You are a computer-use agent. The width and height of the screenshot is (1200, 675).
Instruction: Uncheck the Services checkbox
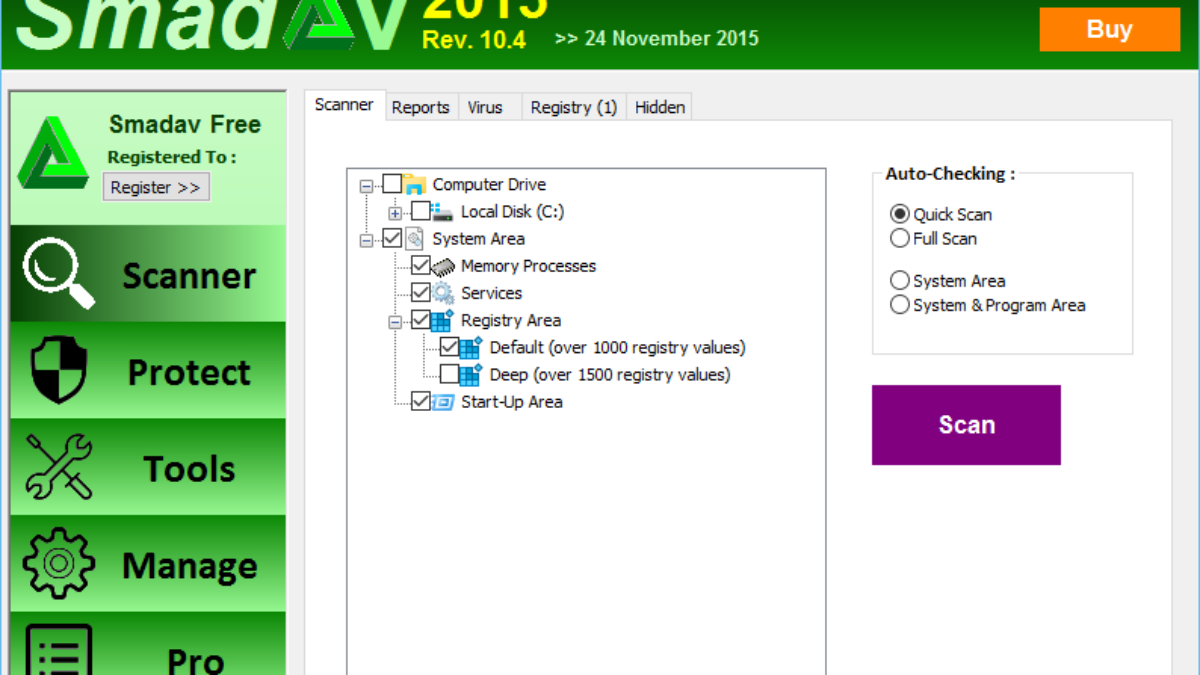(x=421, y=293)
